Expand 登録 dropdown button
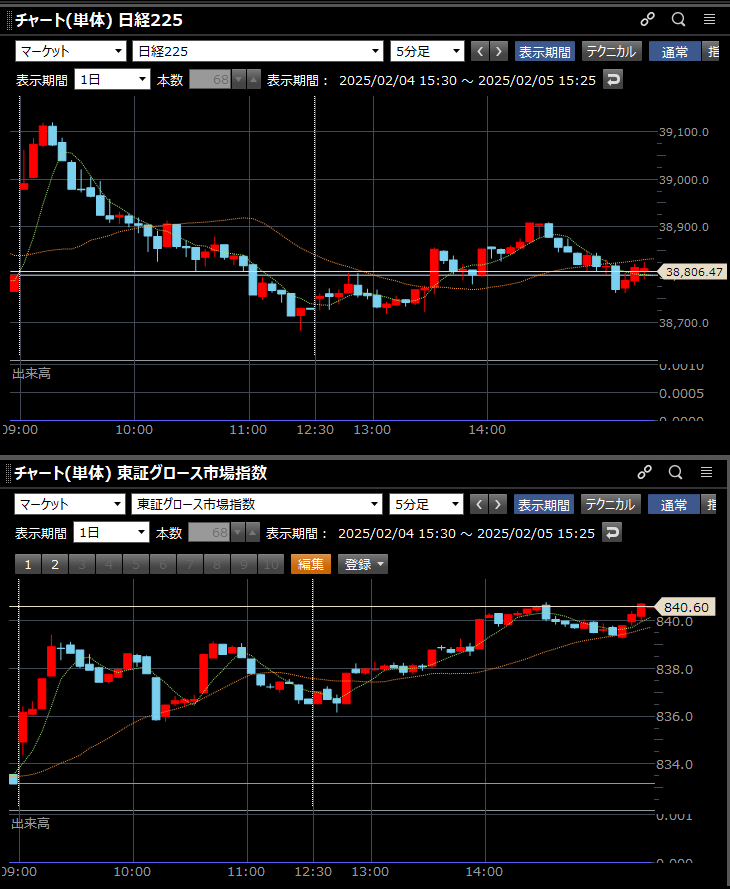The height and width of the screenshot is (889, 730). click(x=363, y=564)
